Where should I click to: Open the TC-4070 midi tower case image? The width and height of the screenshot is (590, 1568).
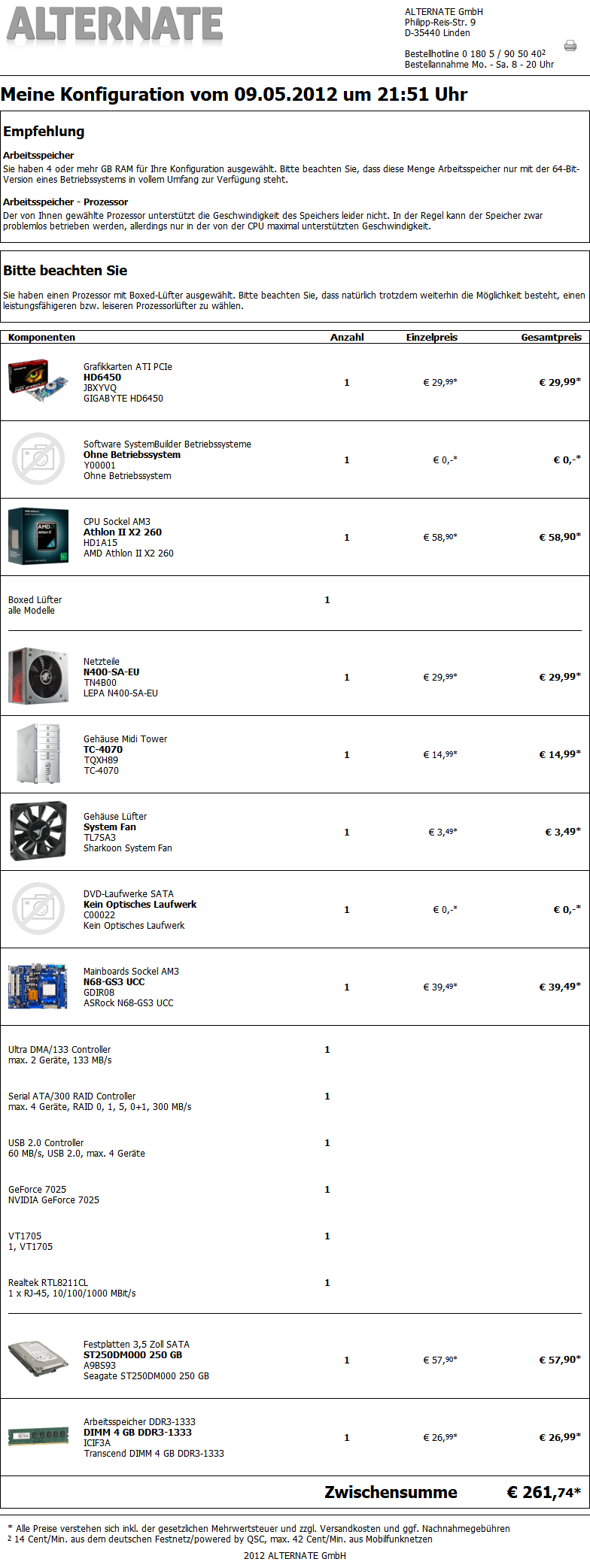pos(38,754)
